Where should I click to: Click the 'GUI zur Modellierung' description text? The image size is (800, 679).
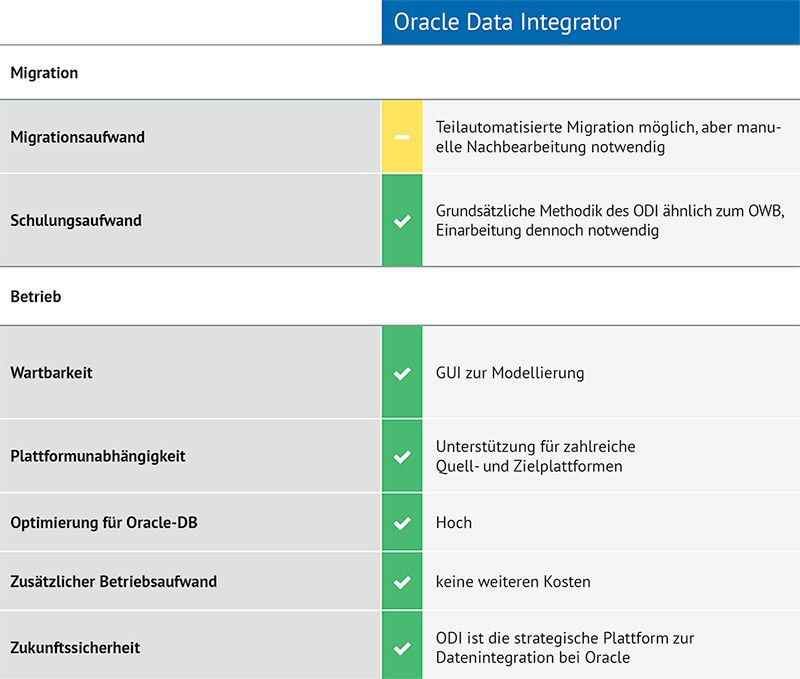click(510, 373)
